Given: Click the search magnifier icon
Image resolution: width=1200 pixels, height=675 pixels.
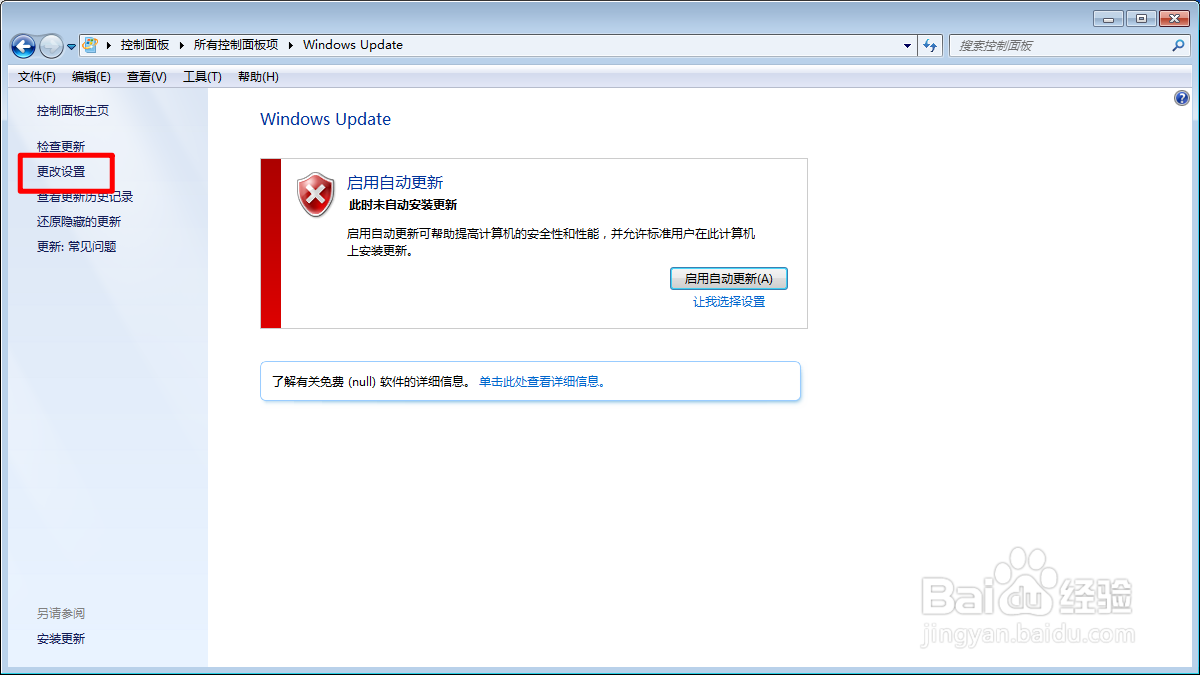Looking at the screenshot, I should (1178, 46).
